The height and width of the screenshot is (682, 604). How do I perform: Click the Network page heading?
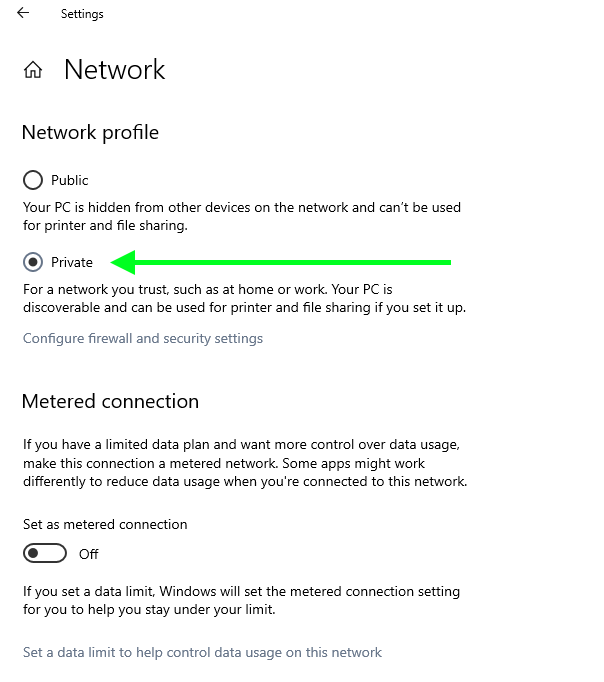point(114,69)
